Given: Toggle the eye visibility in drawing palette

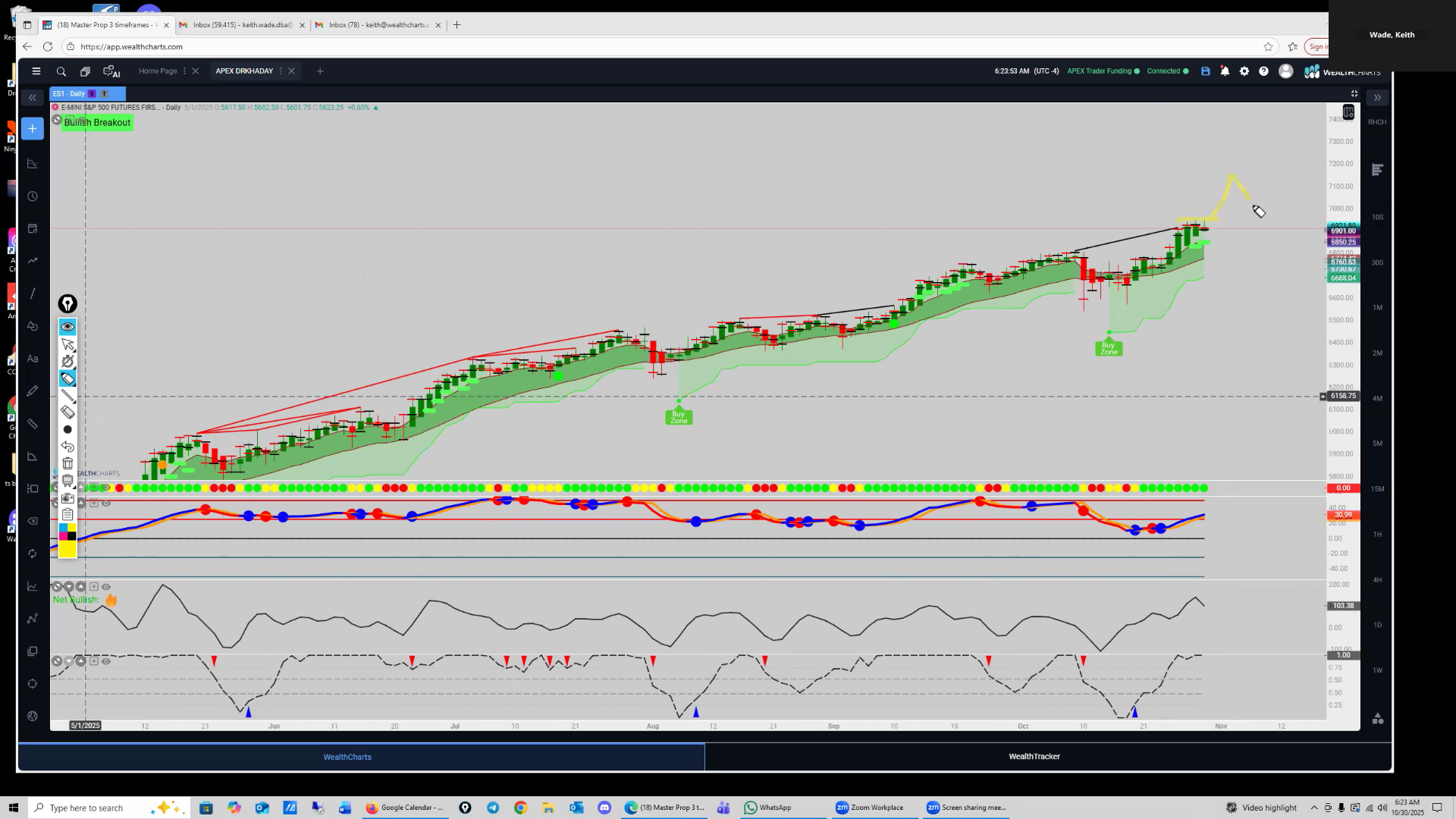Looking at the screenshot, I should pos(67,327).
